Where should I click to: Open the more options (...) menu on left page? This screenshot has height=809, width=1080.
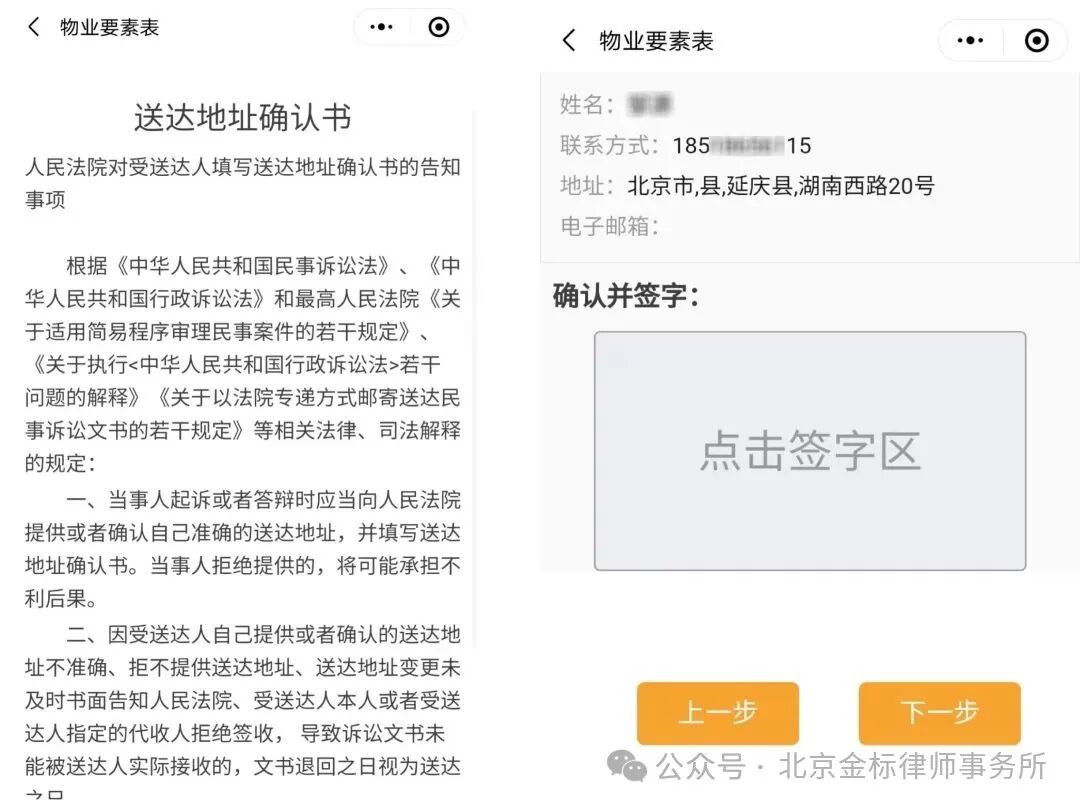(380, 27)
